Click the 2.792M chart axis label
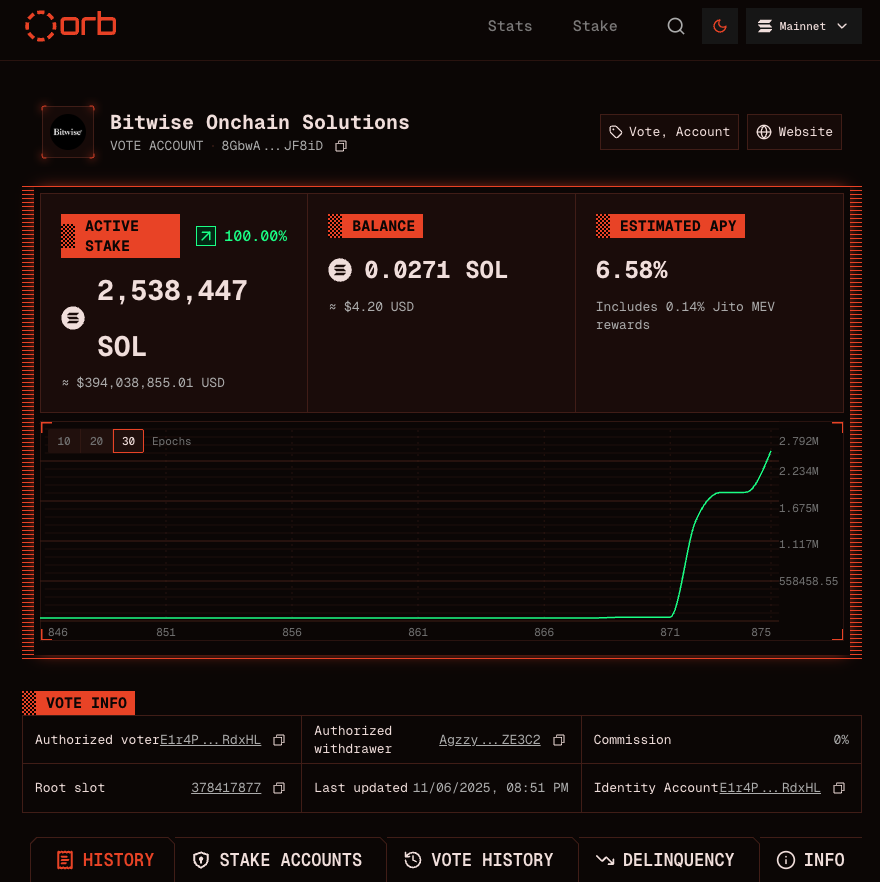The image size is (880, 882). [x=798, y=441]
